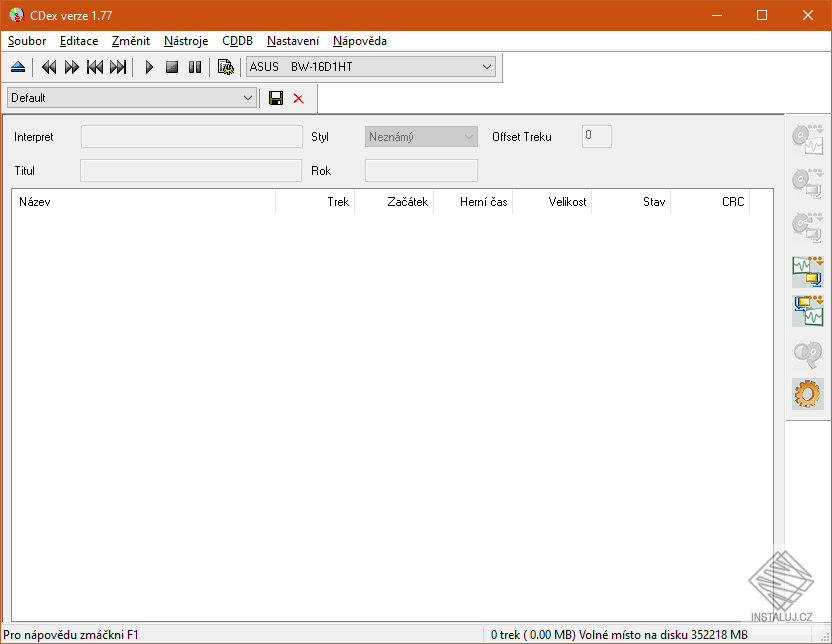Convert WAV files to compressed audio
This screenshot has width=832, height=644.
point(807,270)
